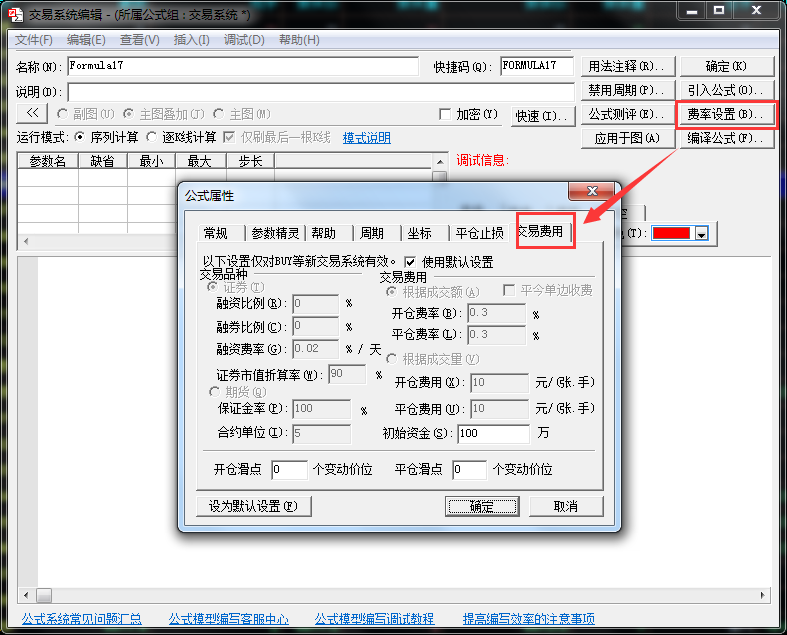Close the 公式属性 dialog
This screenshot has height=635, width=787.
coord(590,193)
